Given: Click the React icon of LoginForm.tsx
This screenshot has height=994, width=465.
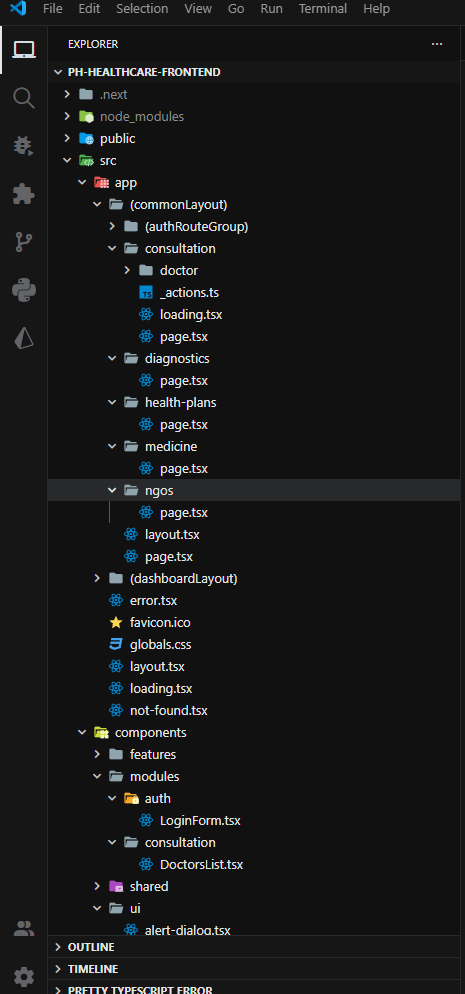Looking at the screenshot, I should coord(146,820).
